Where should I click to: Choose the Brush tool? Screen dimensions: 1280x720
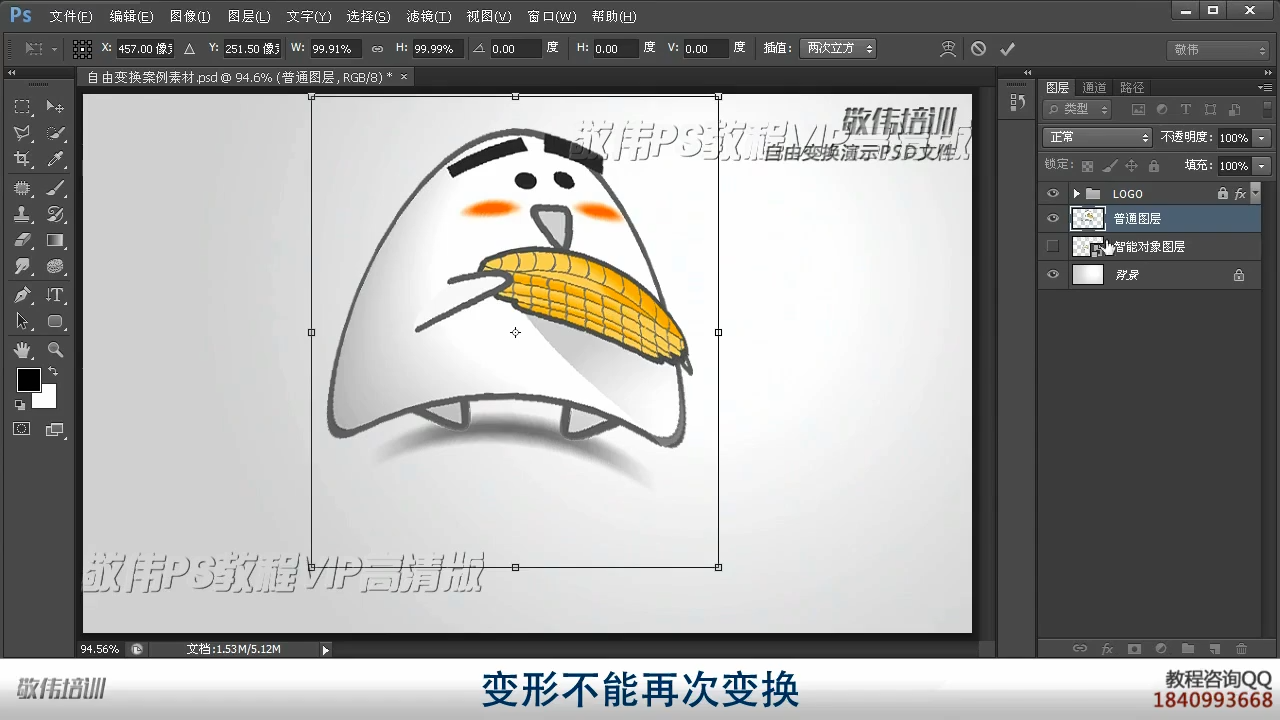pyautogui.click(x=55, y=188)
